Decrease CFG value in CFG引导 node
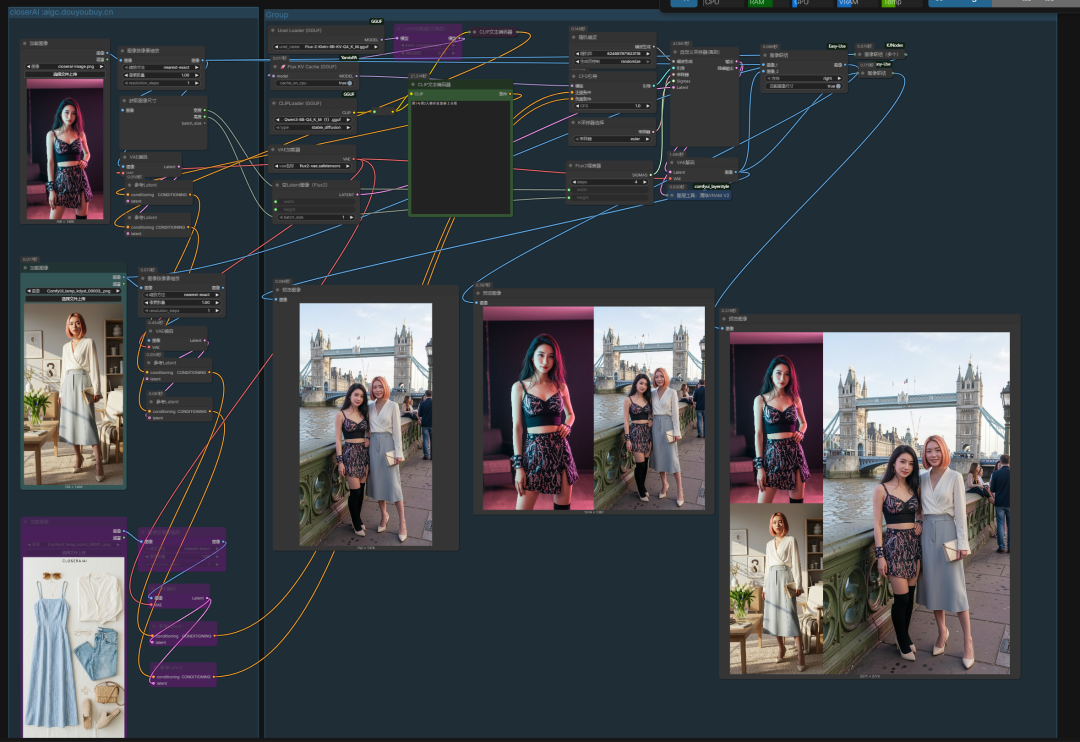This screenshot has width=1080, height=742. click(578, 106)
